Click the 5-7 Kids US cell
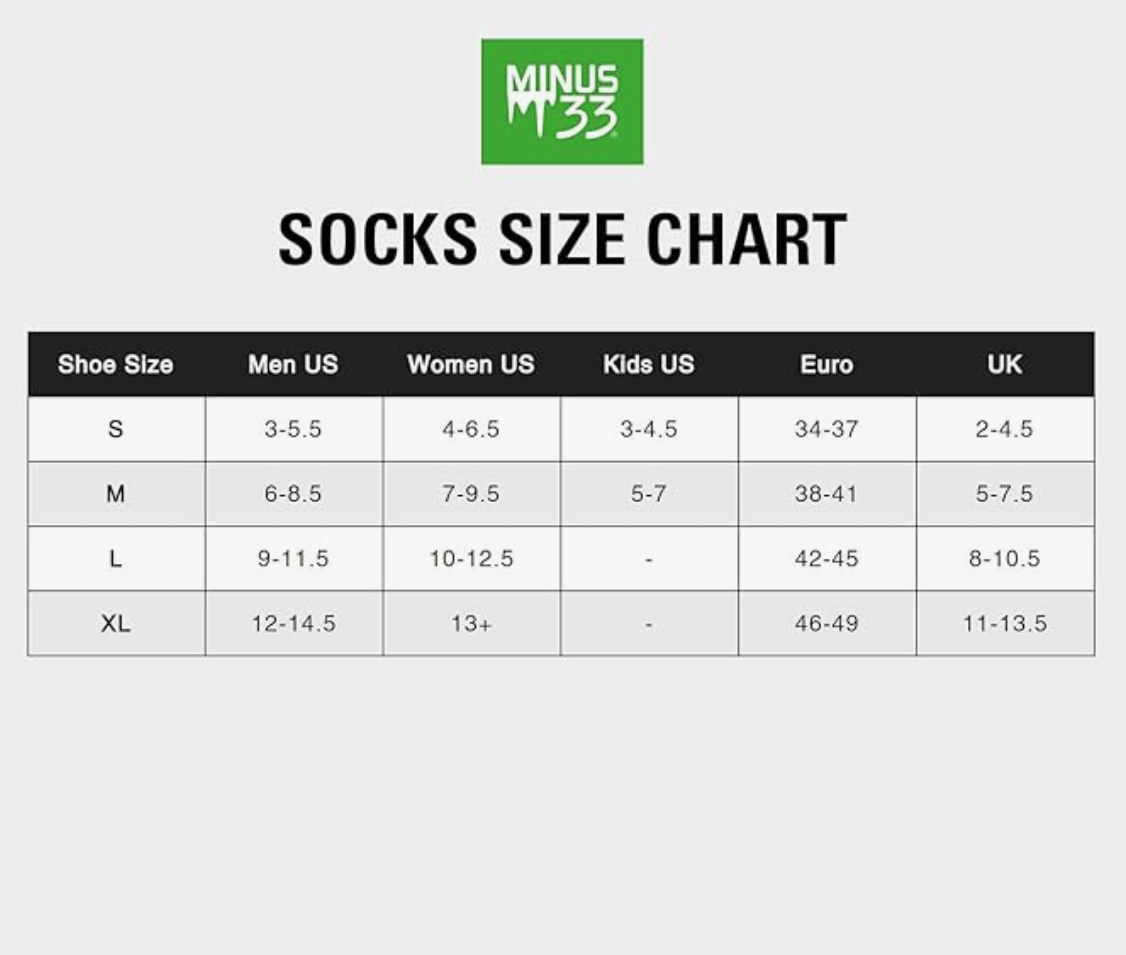 point(648,494)
